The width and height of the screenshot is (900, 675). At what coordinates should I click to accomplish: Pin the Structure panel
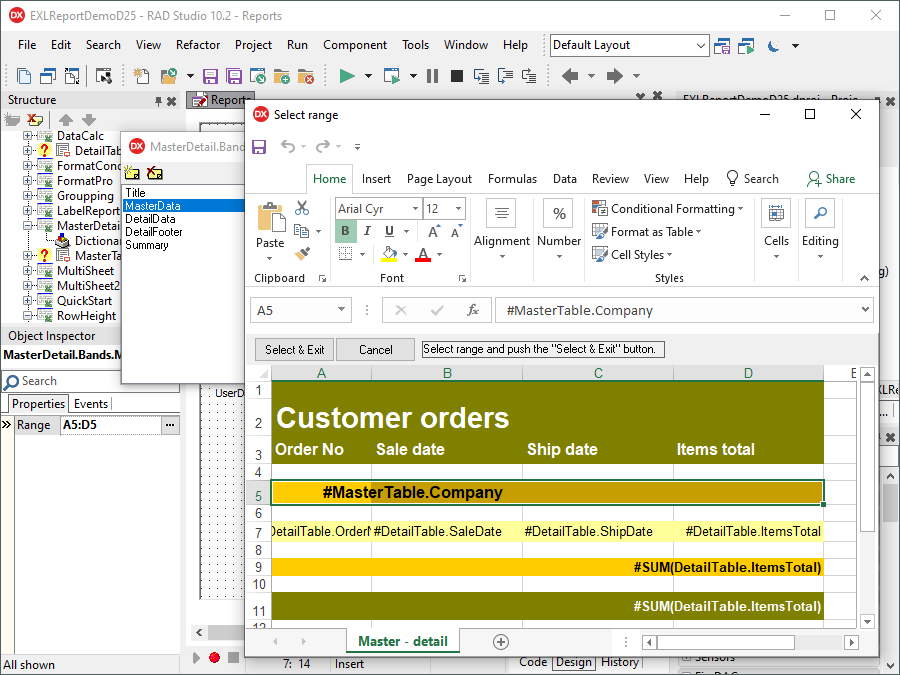click(158, 102)
